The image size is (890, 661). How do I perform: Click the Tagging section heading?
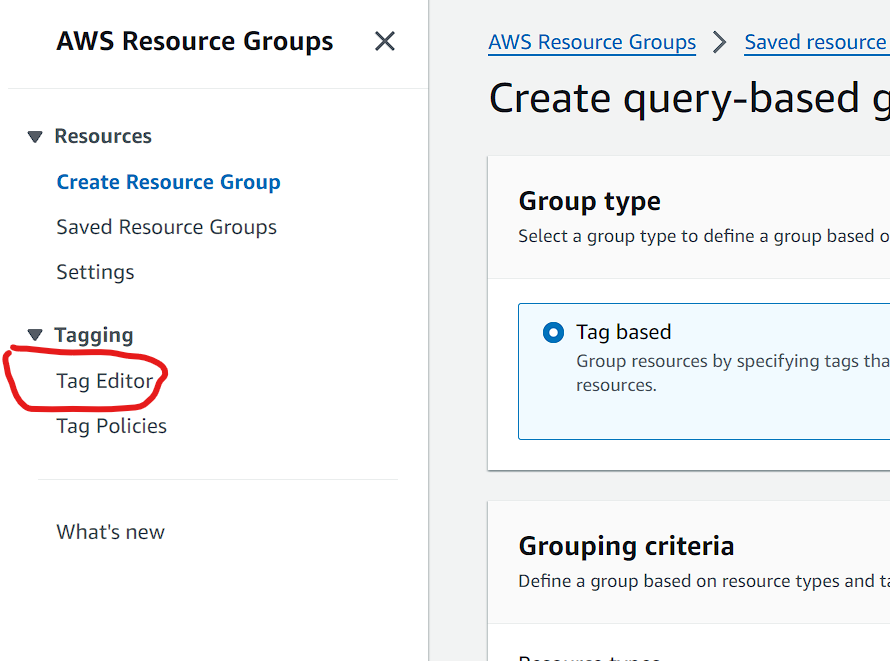(x=94, y=335)
